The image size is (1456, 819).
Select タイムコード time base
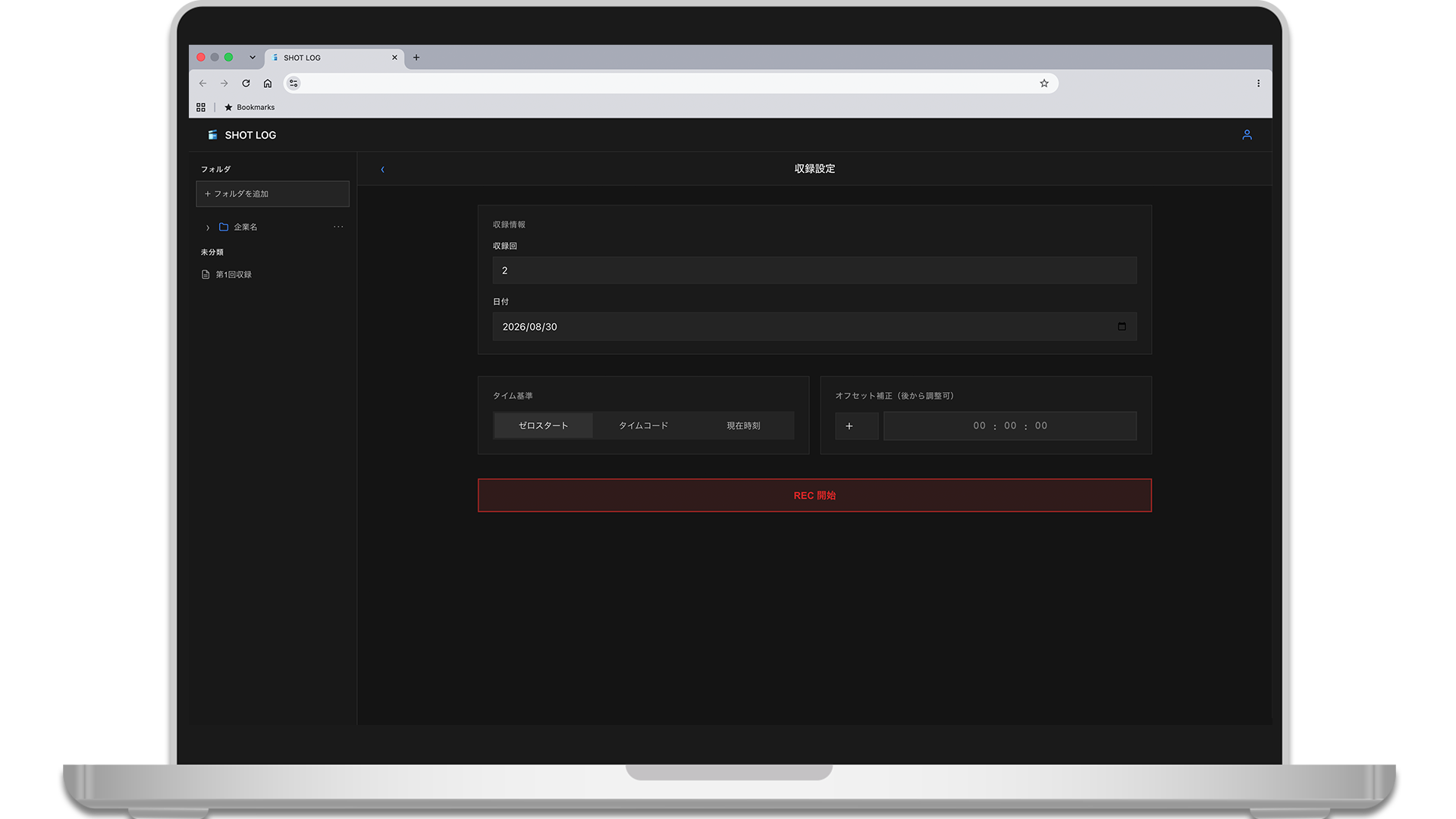click(x=643, y=425)
